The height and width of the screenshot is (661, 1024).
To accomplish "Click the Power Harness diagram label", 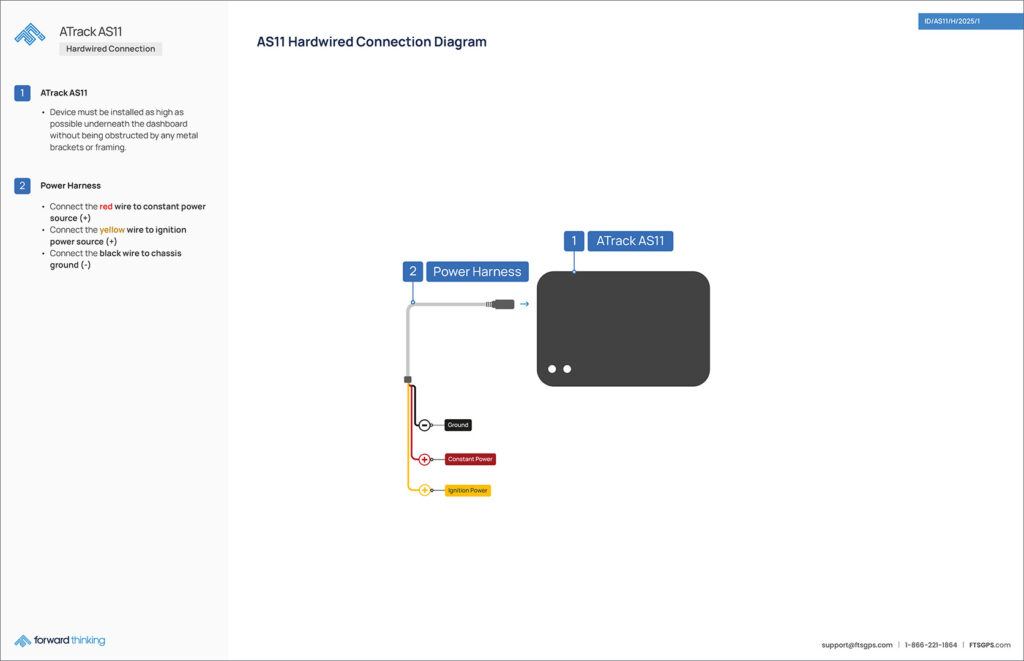I will pyautogui.click(x=477, y=271).
